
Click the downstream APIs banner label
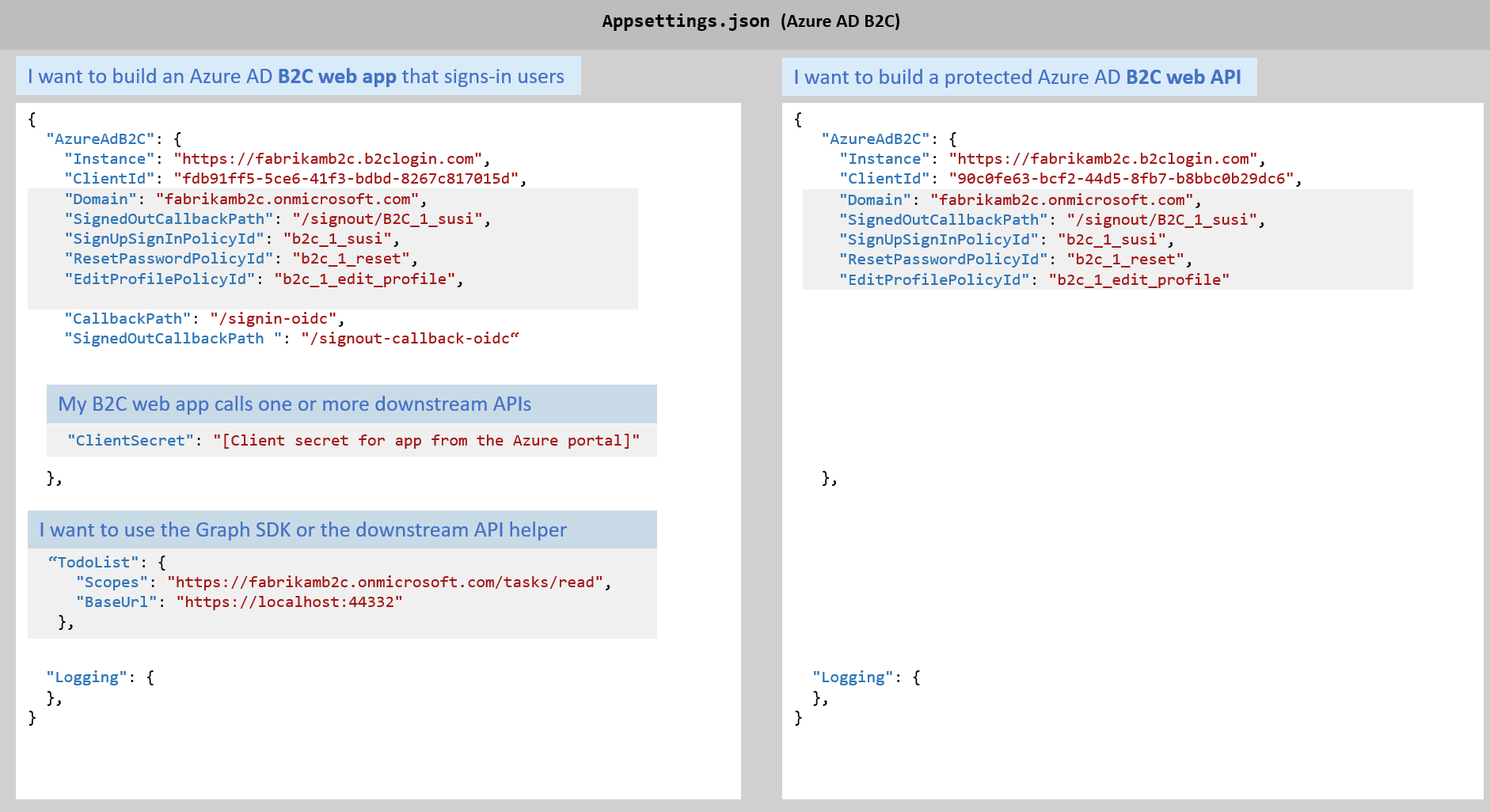[x=295, y=404]
